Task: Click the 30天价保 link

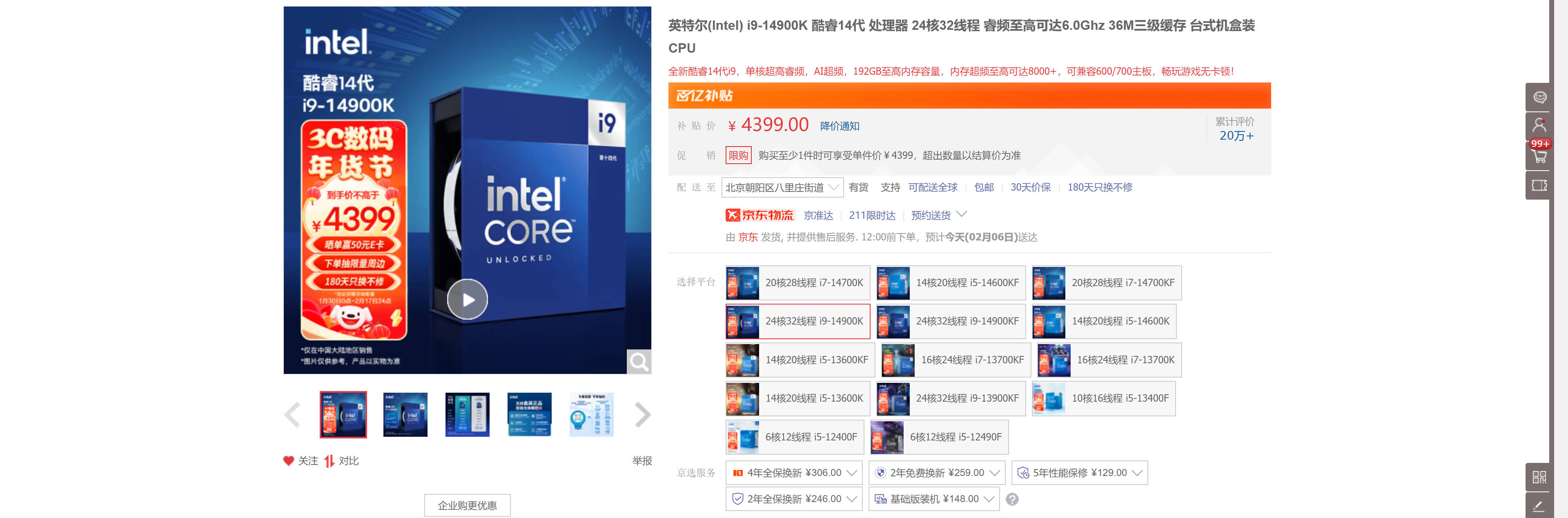Action: click(1031, 187)
